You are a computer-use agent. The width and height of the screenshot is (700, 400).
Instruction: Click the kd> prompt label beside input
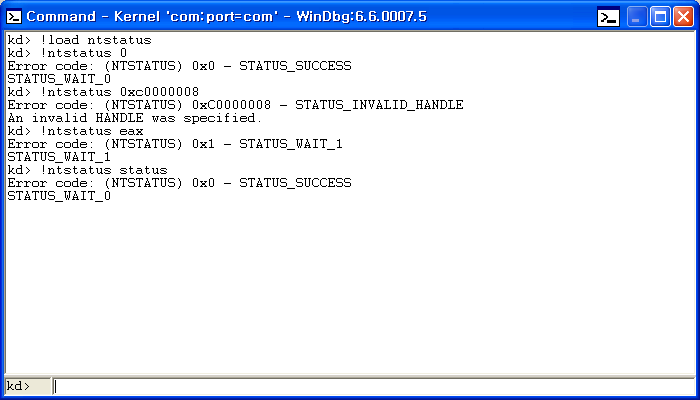coord(20,386)
